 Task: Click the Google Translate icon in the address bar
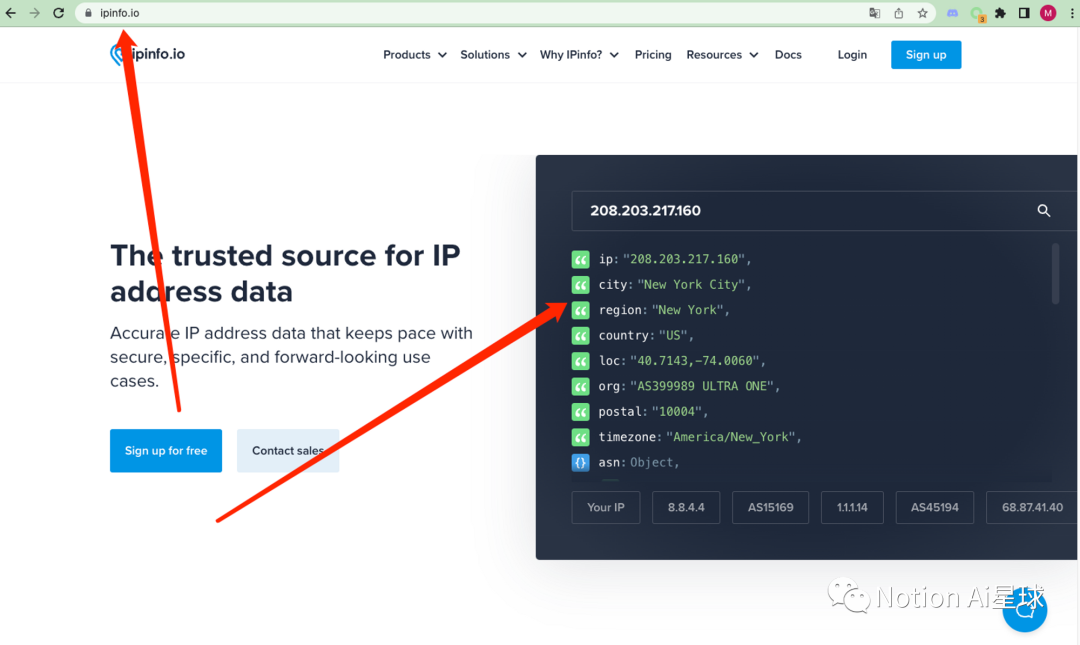[x=875, y=13]
